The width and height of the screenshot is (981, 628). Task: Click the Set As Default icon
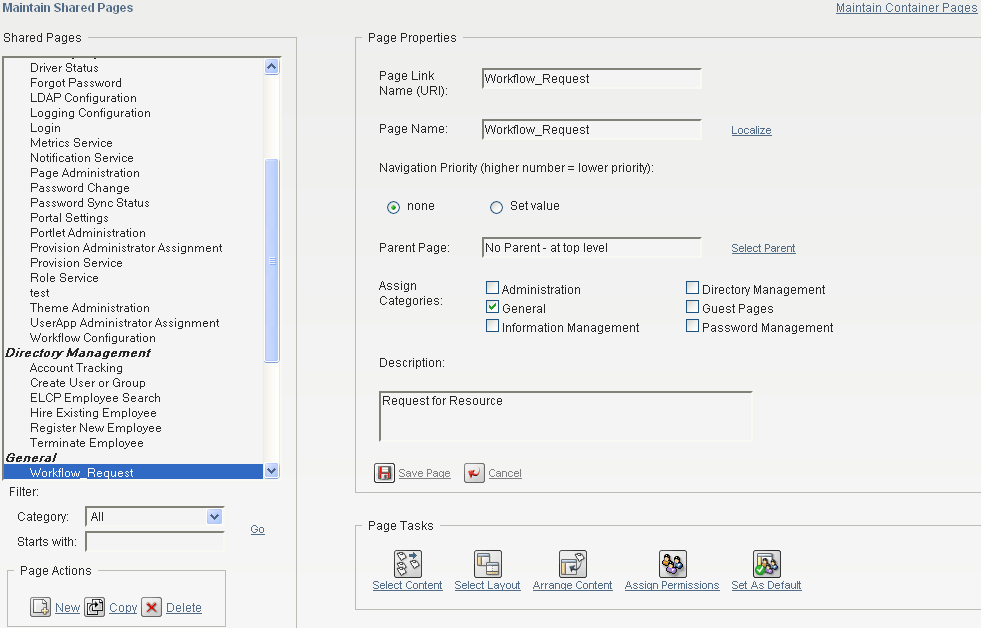[766, 564]
